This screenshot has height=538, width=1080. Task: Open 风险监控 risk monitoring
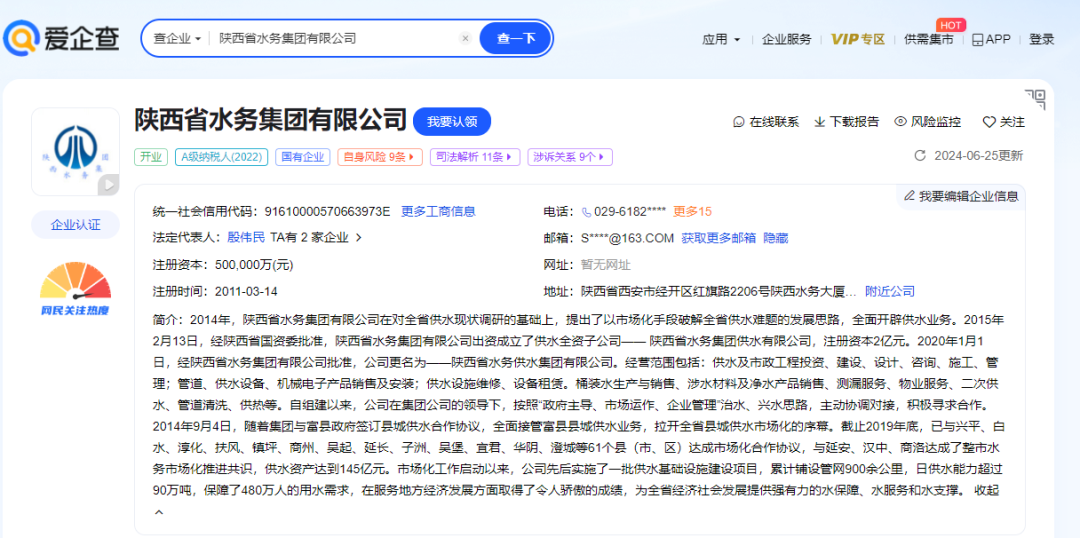tap(927, 122)
